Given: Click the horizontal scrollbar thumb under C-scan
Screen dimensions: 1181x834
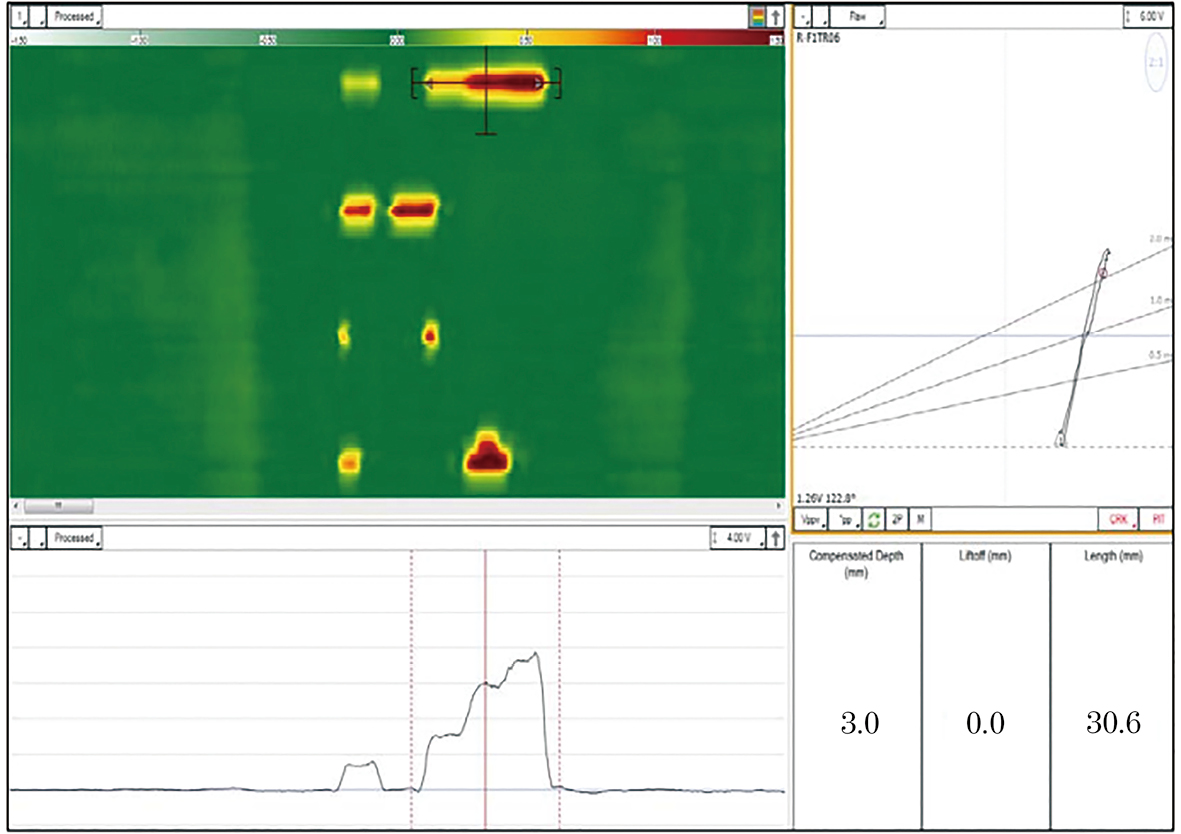Looking at the screenshot, I should (58, 506).
